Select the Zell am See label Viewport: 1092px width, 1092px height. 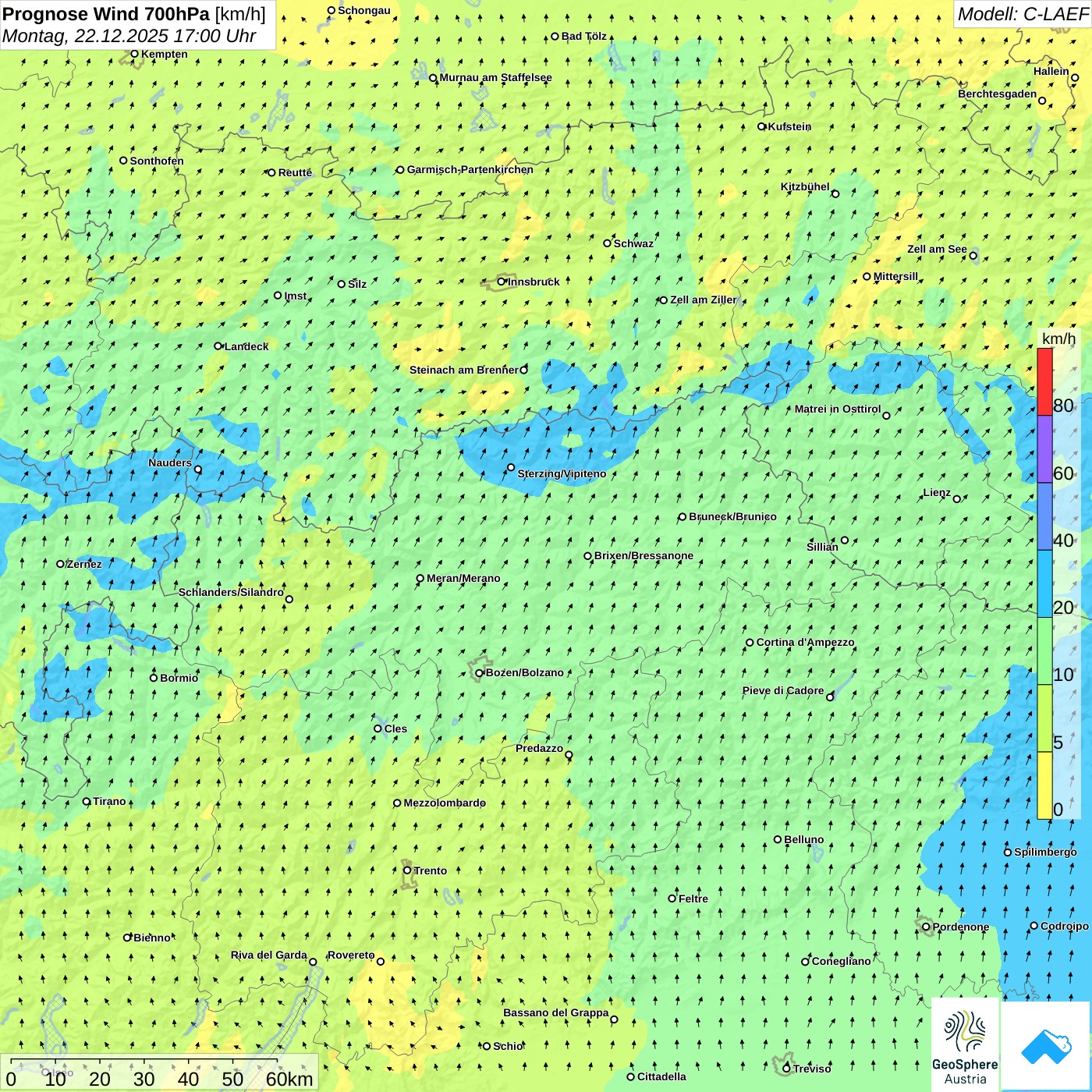click(937, 249)
